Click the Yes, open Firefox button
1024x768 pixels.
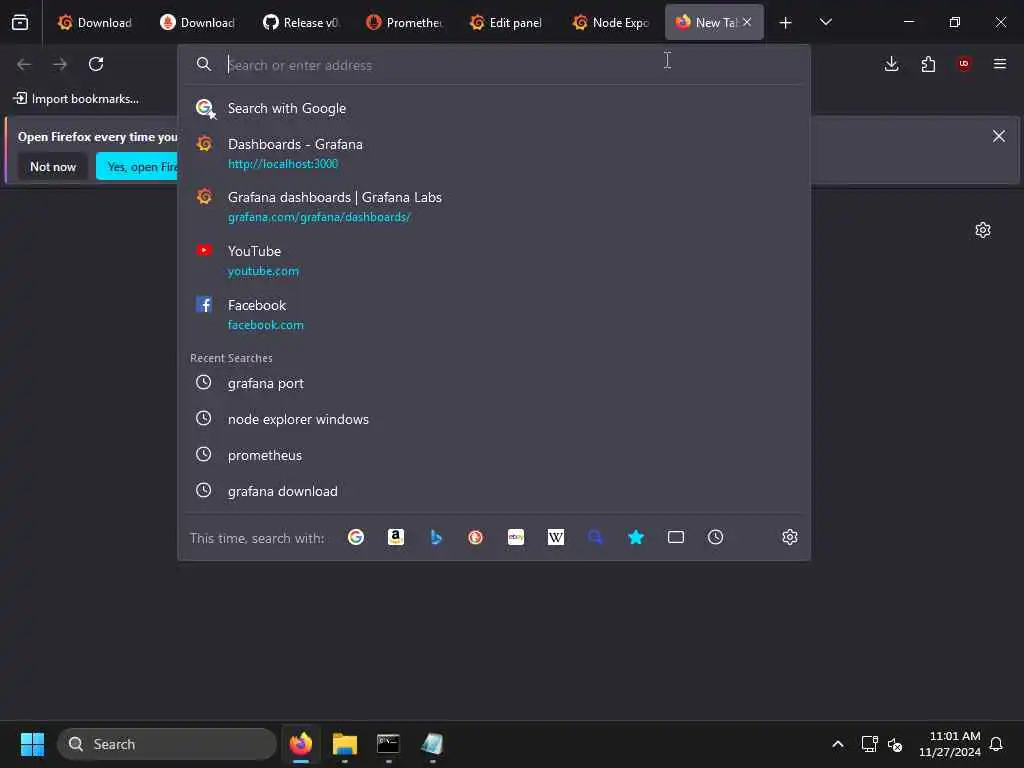[137, 167]
